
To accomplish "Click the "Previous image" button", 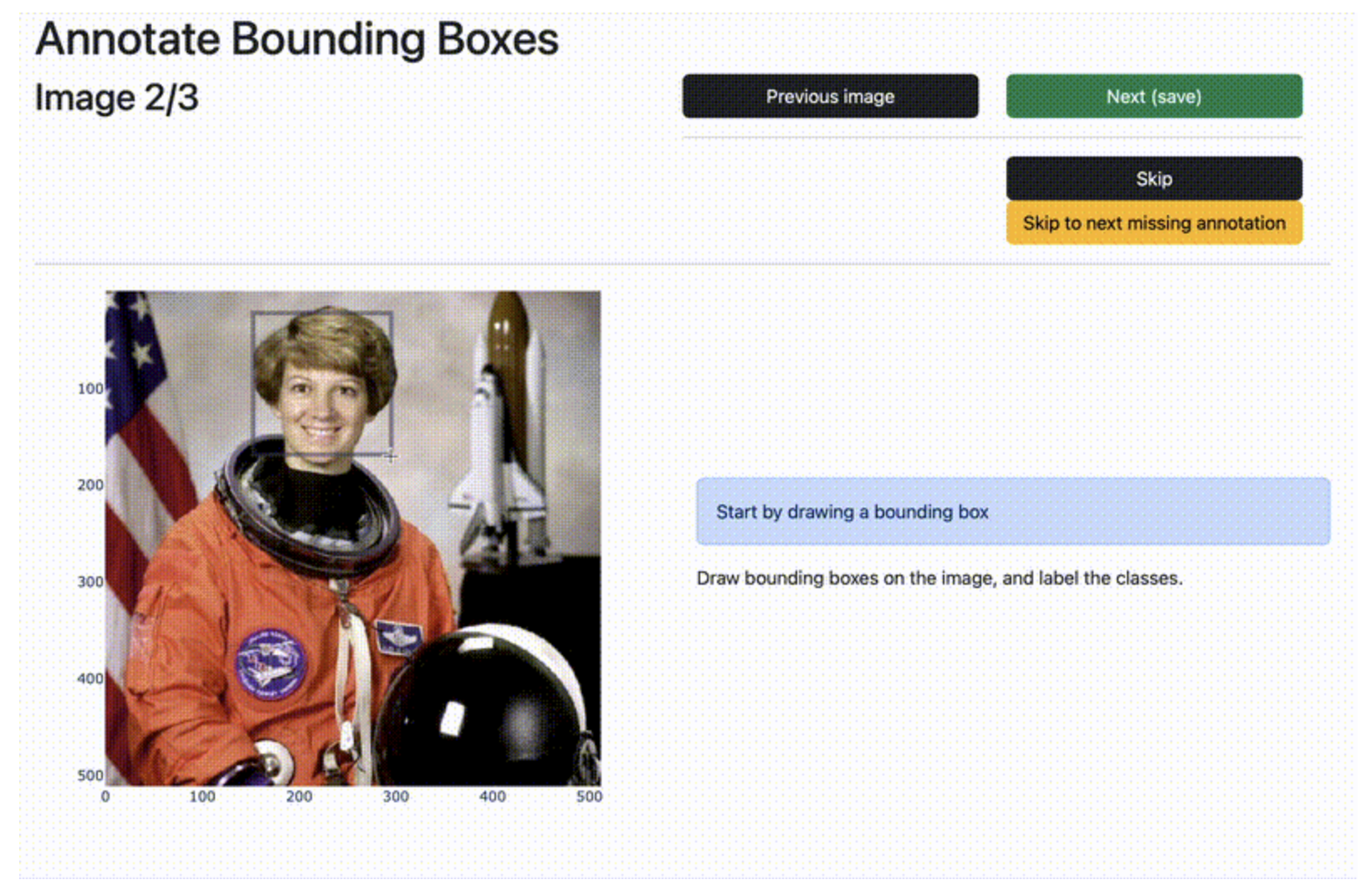I will (x=829, y=96).
